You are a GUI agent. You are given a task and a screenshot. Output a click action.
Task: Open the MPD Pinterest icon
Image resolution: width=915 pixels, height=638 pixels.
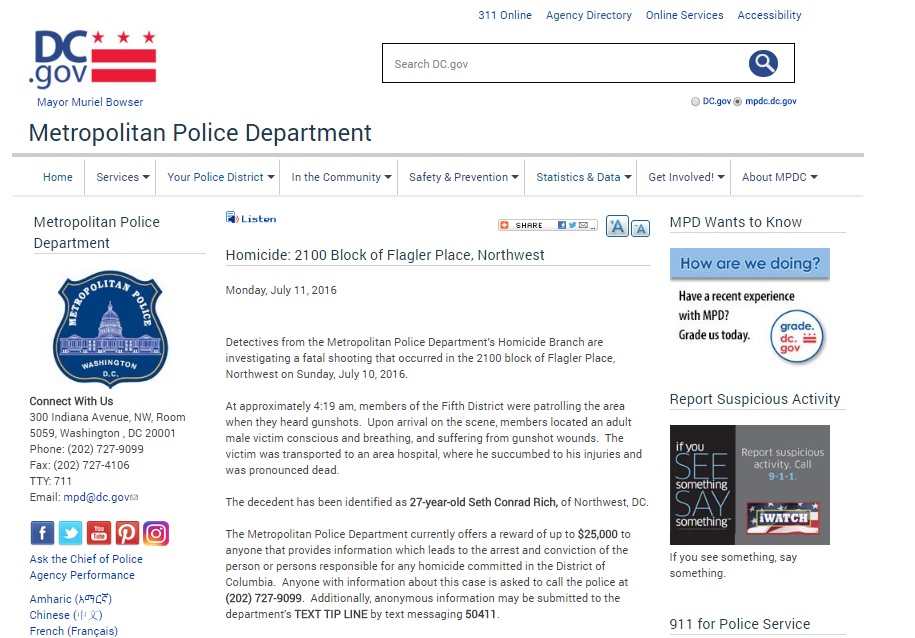pyautogui.click(x=127, y=533)
